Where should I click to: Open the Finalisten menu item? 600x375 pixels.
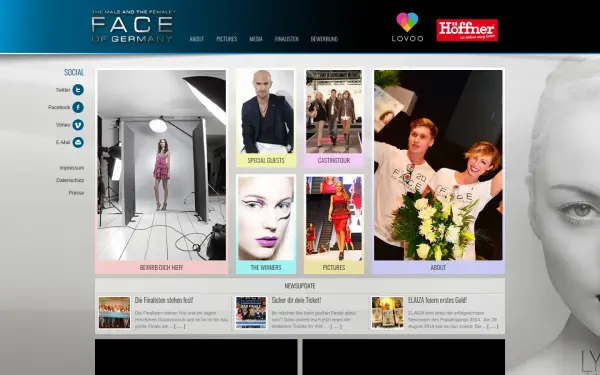click(x=287, y=39)
